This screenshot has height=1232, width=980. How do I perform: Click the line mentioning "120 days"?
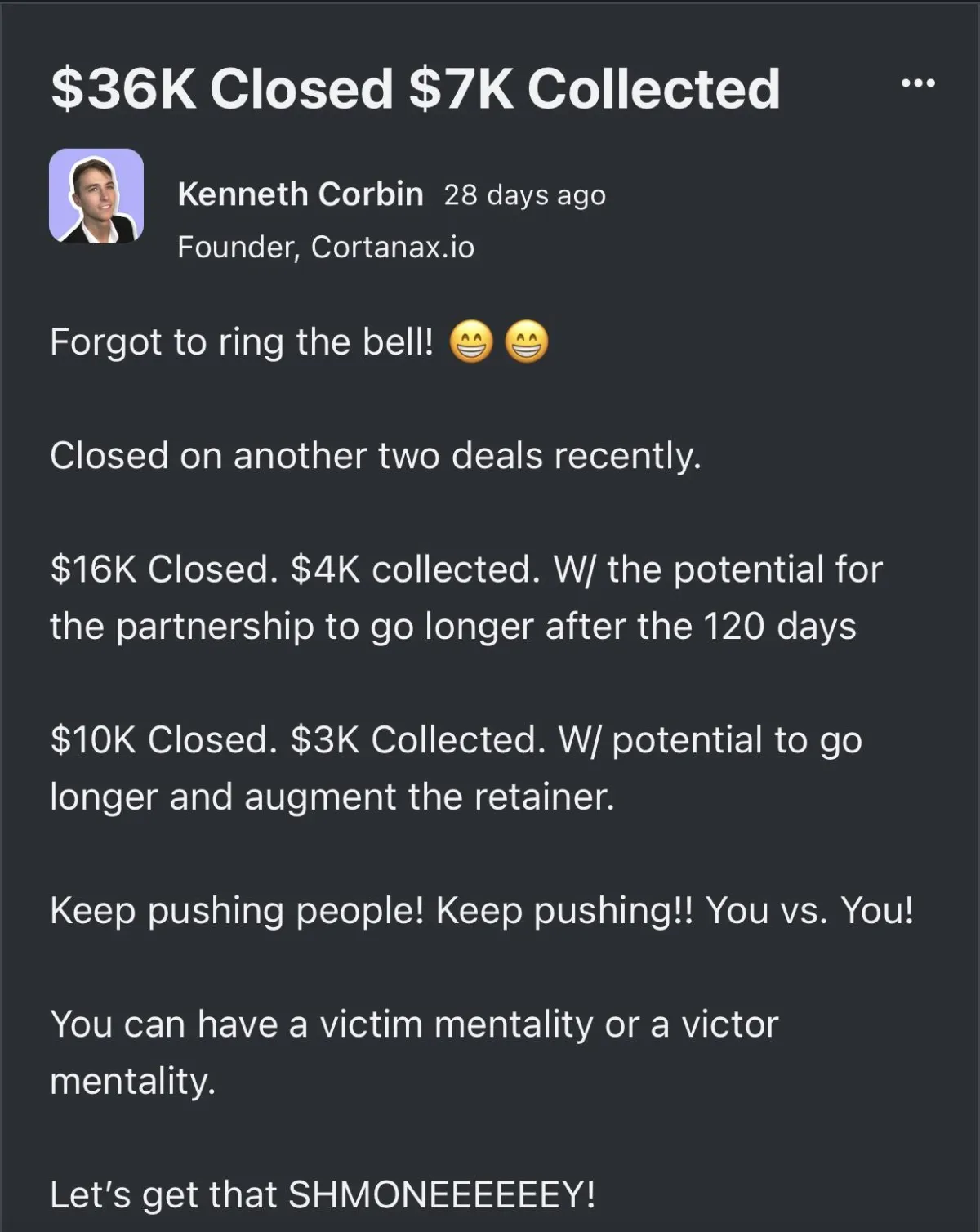(x=453, y=627)
